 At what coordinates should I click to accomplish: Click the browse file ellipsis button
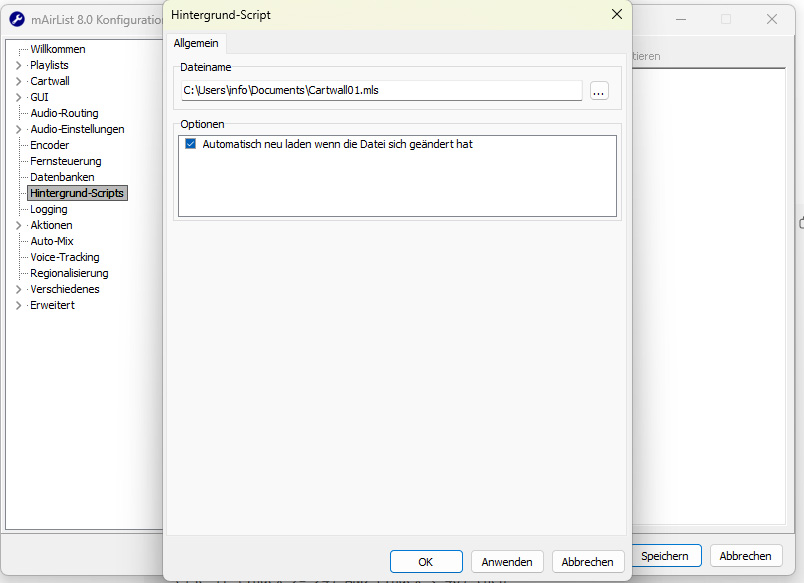[599, 91]
